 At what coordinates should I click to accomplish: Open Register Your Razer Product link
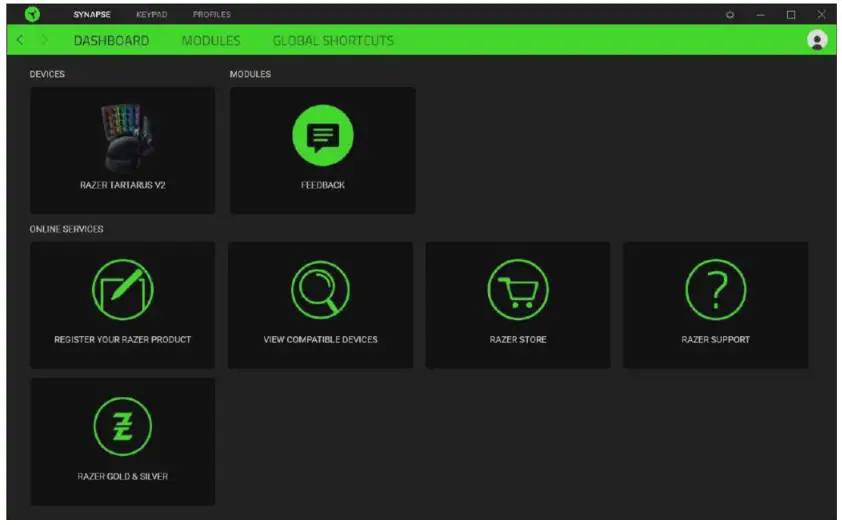coord(122,340)
